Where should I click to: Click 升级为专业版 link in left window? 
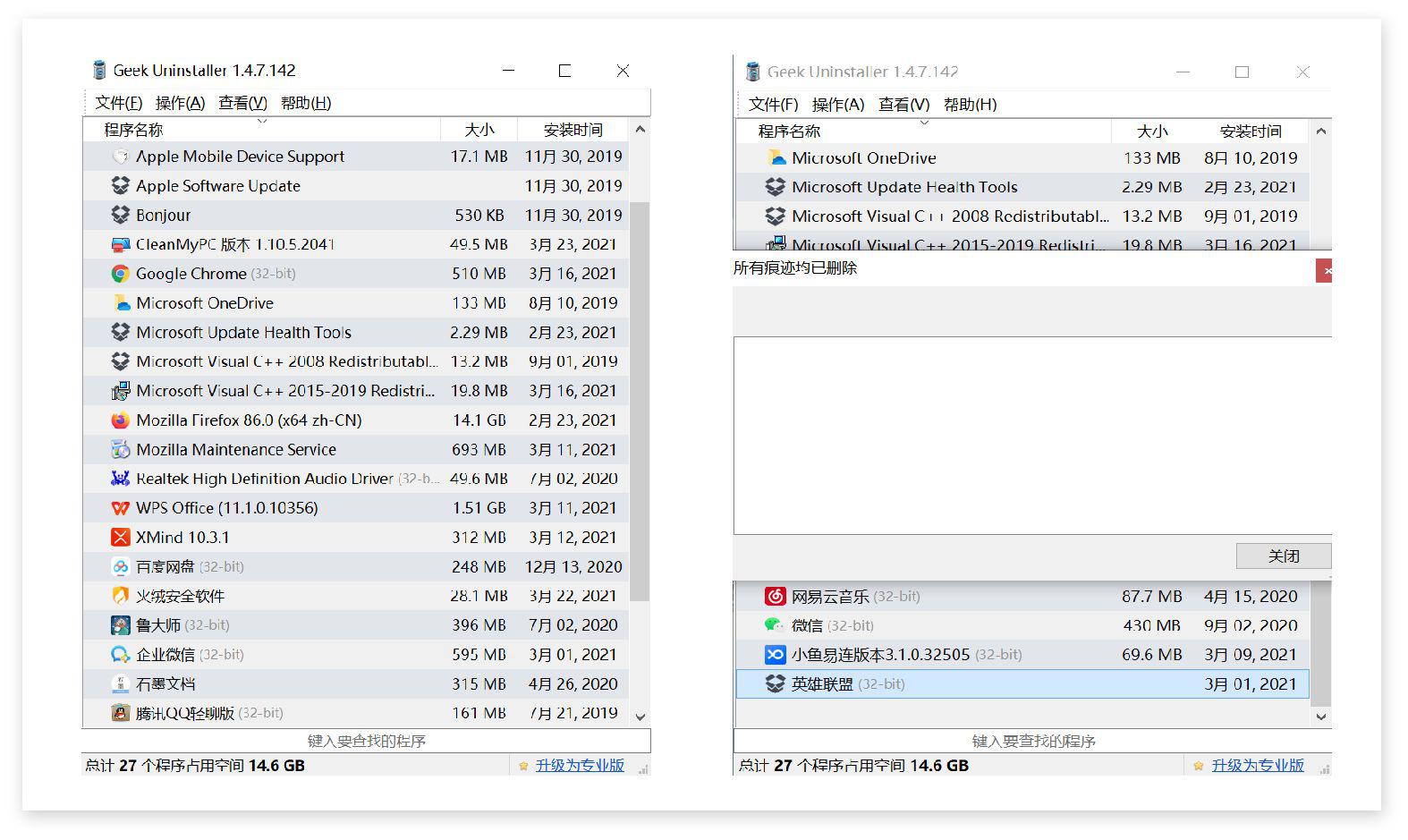click(x=580, y=766)
